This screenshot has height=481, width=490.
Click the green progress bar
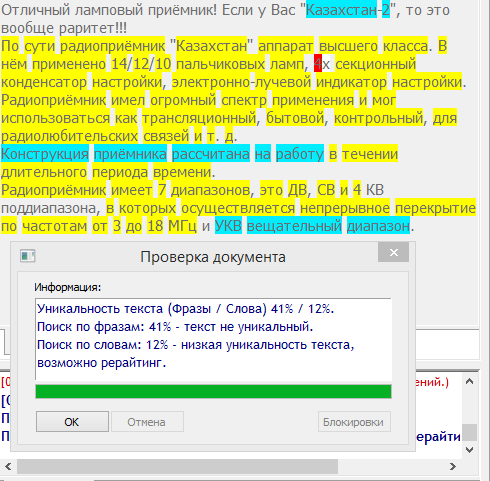(213, 391)
